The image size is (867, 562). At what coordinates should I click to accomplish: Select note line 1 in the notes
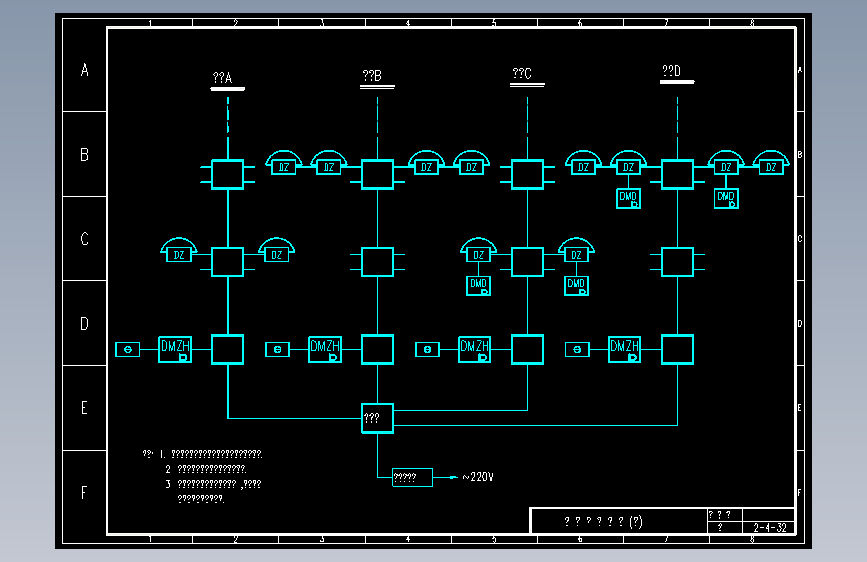click(x=211, y=454)
